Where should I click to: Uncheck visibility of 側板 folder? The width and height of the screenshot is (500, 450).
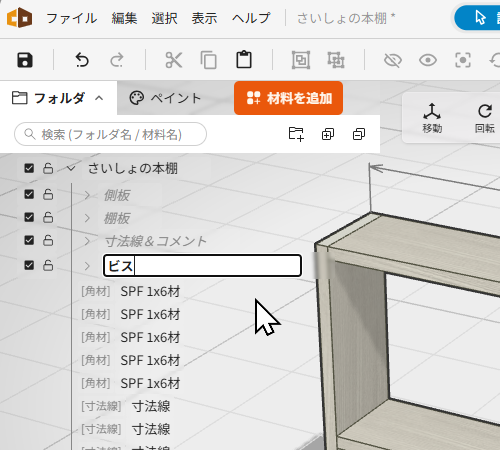[29, 194]
